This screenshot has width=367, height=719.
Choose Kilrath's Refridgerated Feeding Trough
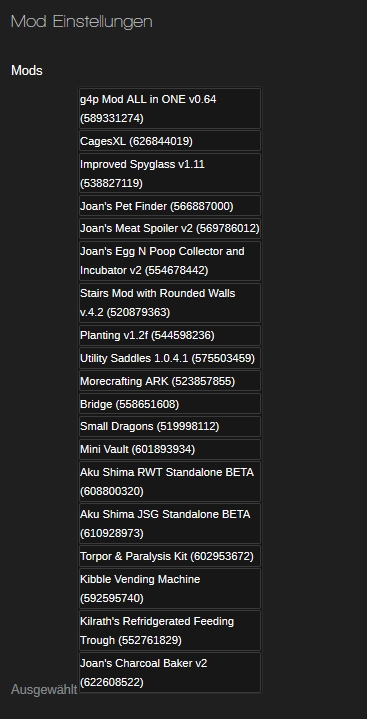click(170, 631)
